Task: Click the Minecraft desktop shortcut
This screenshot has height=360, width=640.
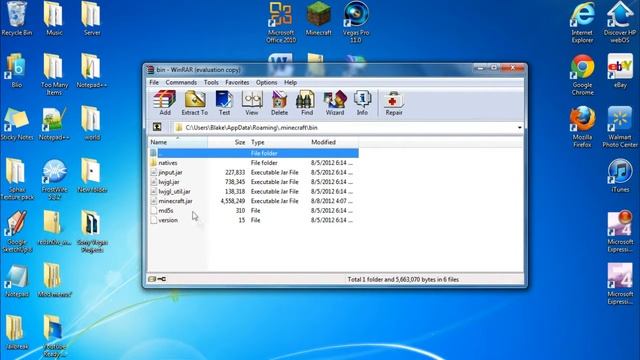Action: [318, 19]
